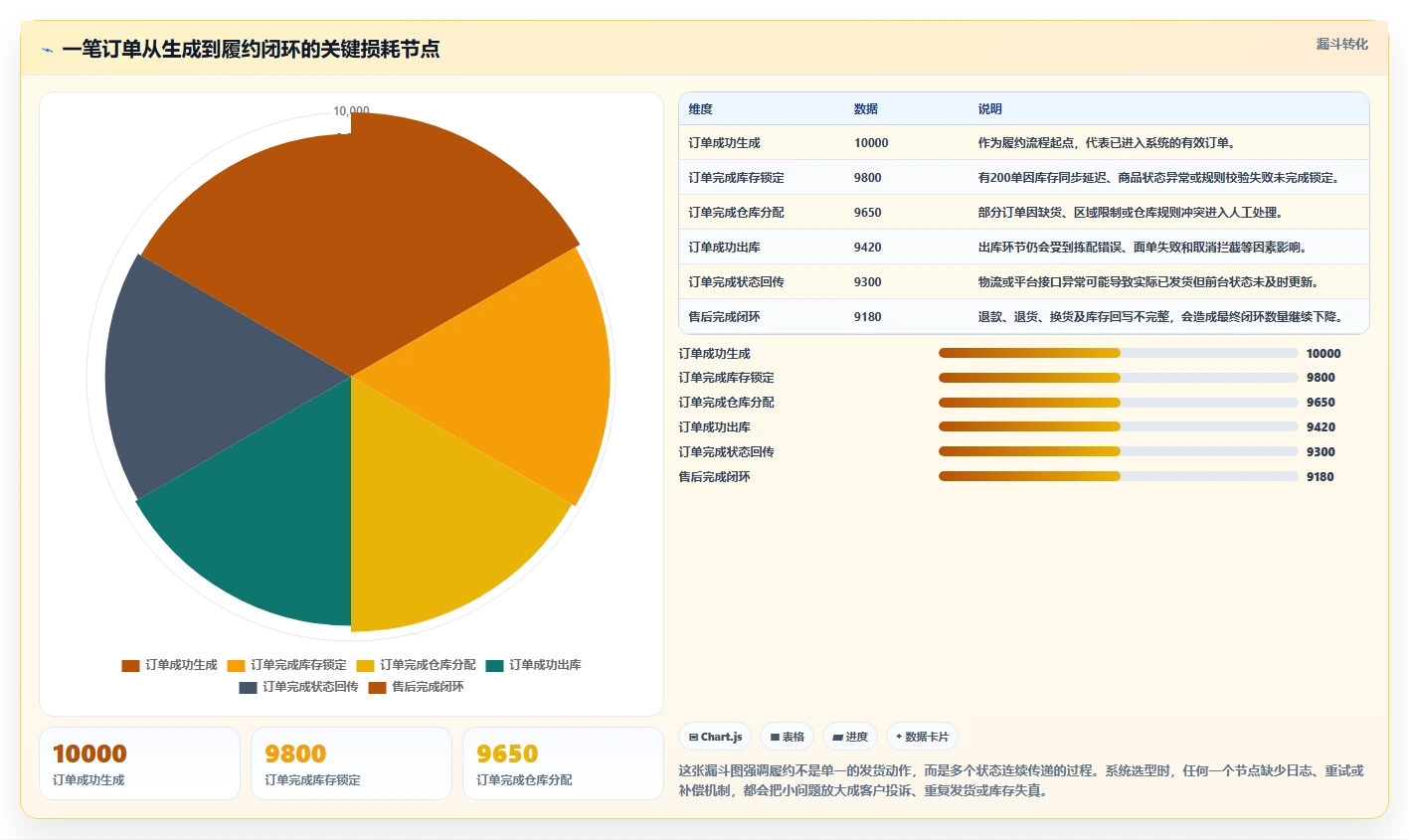1409x840 pixels.
Task: Toggle the 订单完成仓库分配 chart legend entry
Action: [416, 665]
